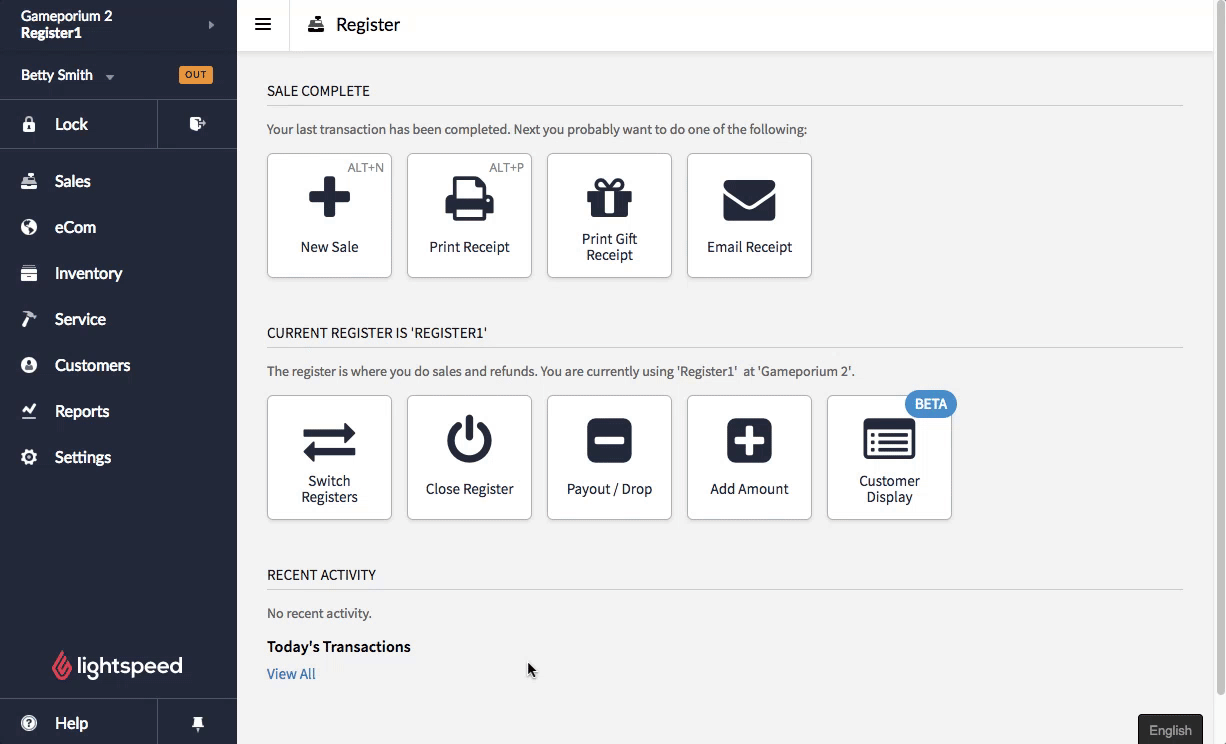
Task: Open the eCom section
Action: coord(118,227)
